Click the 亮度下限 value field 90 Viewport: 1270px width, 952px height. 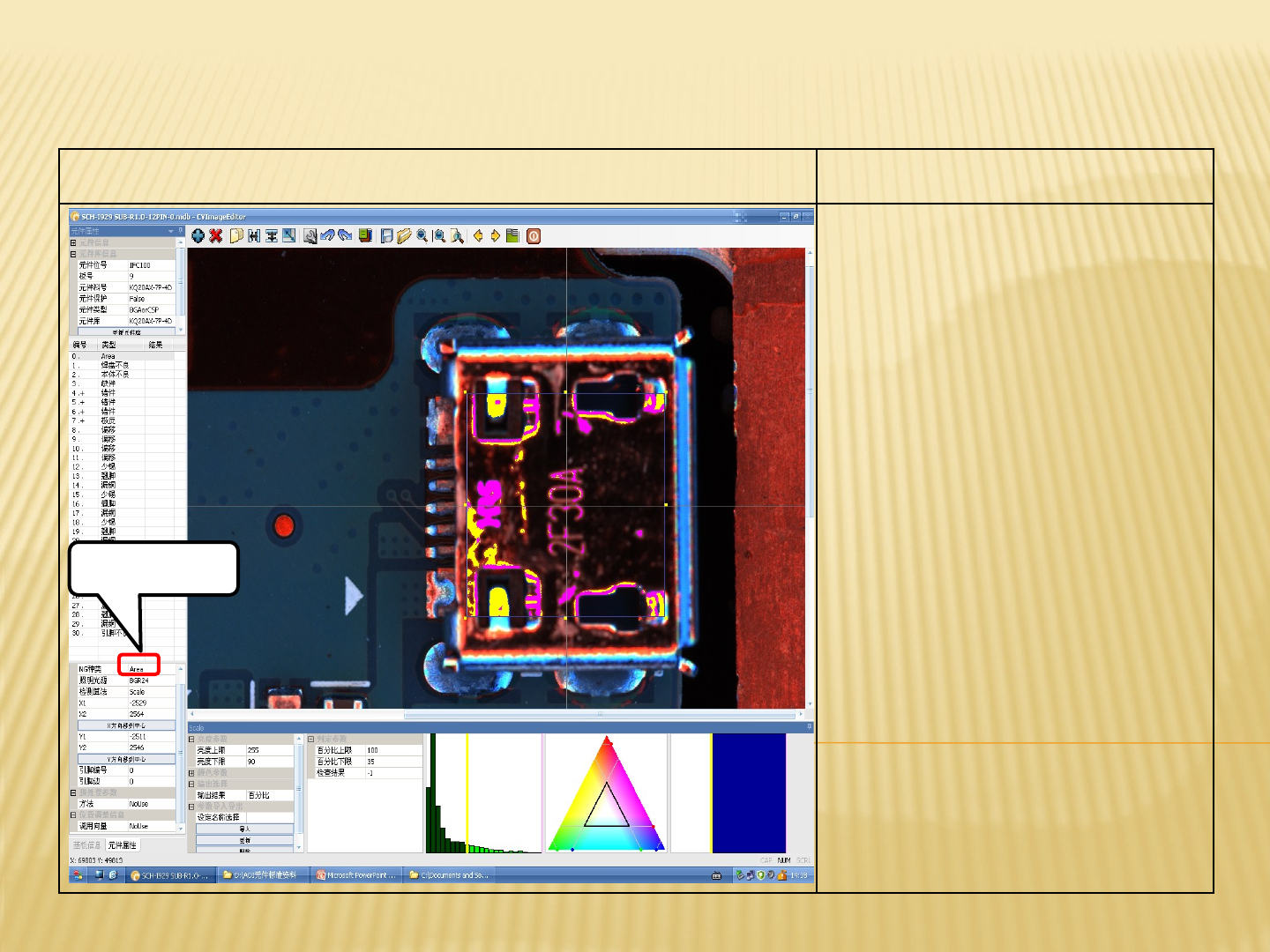(269, 762)
